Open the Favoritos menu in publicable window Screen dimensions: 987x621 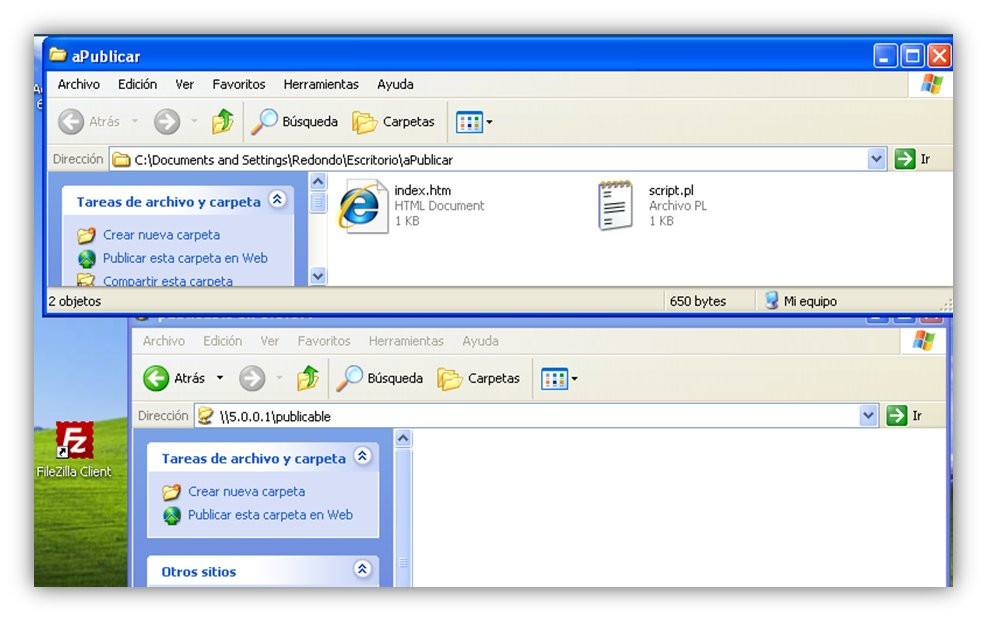click(324, 341)
